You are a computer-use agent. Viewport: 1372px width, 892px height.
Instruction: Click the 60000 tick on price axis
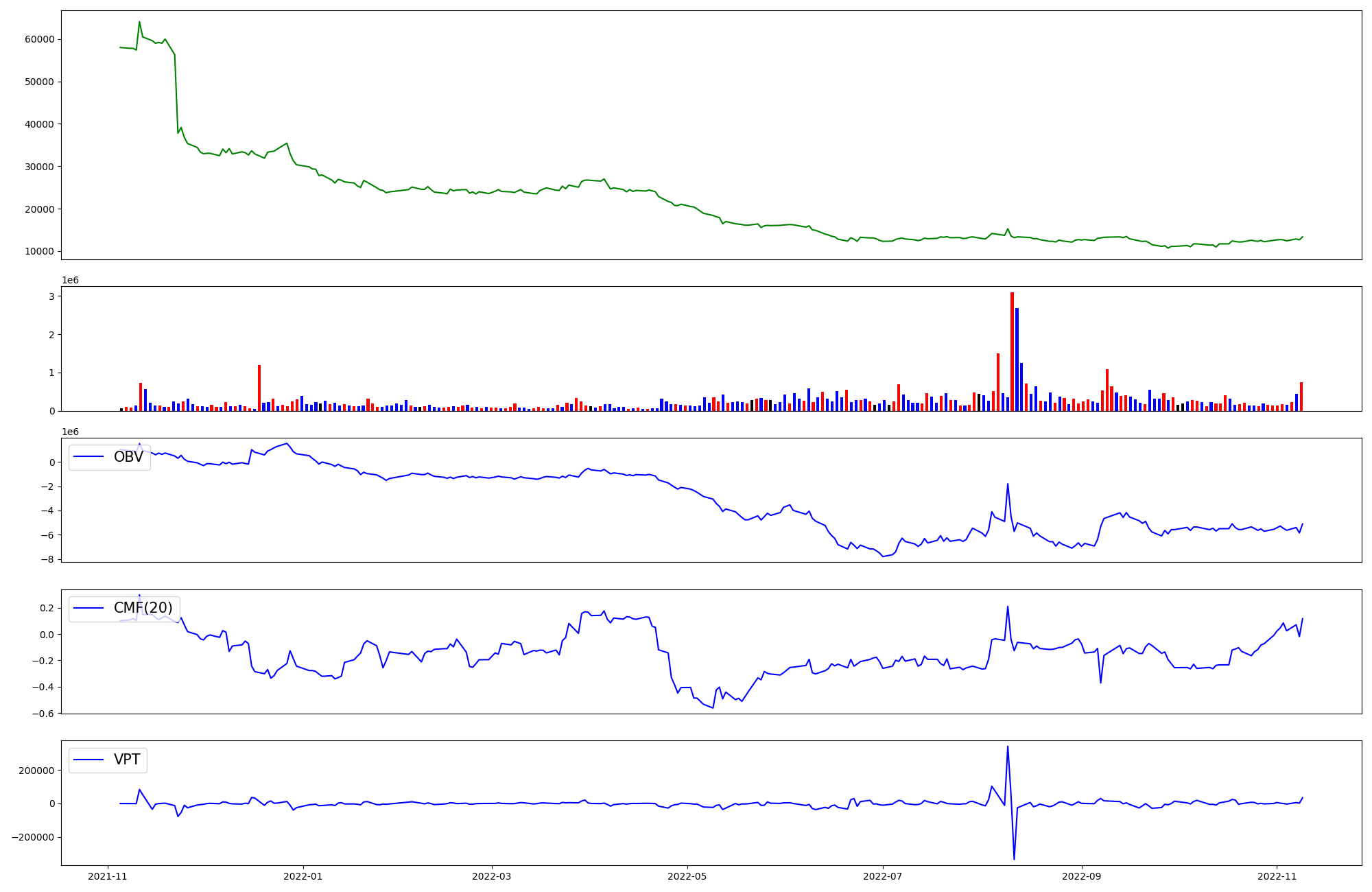pos(39,40)
